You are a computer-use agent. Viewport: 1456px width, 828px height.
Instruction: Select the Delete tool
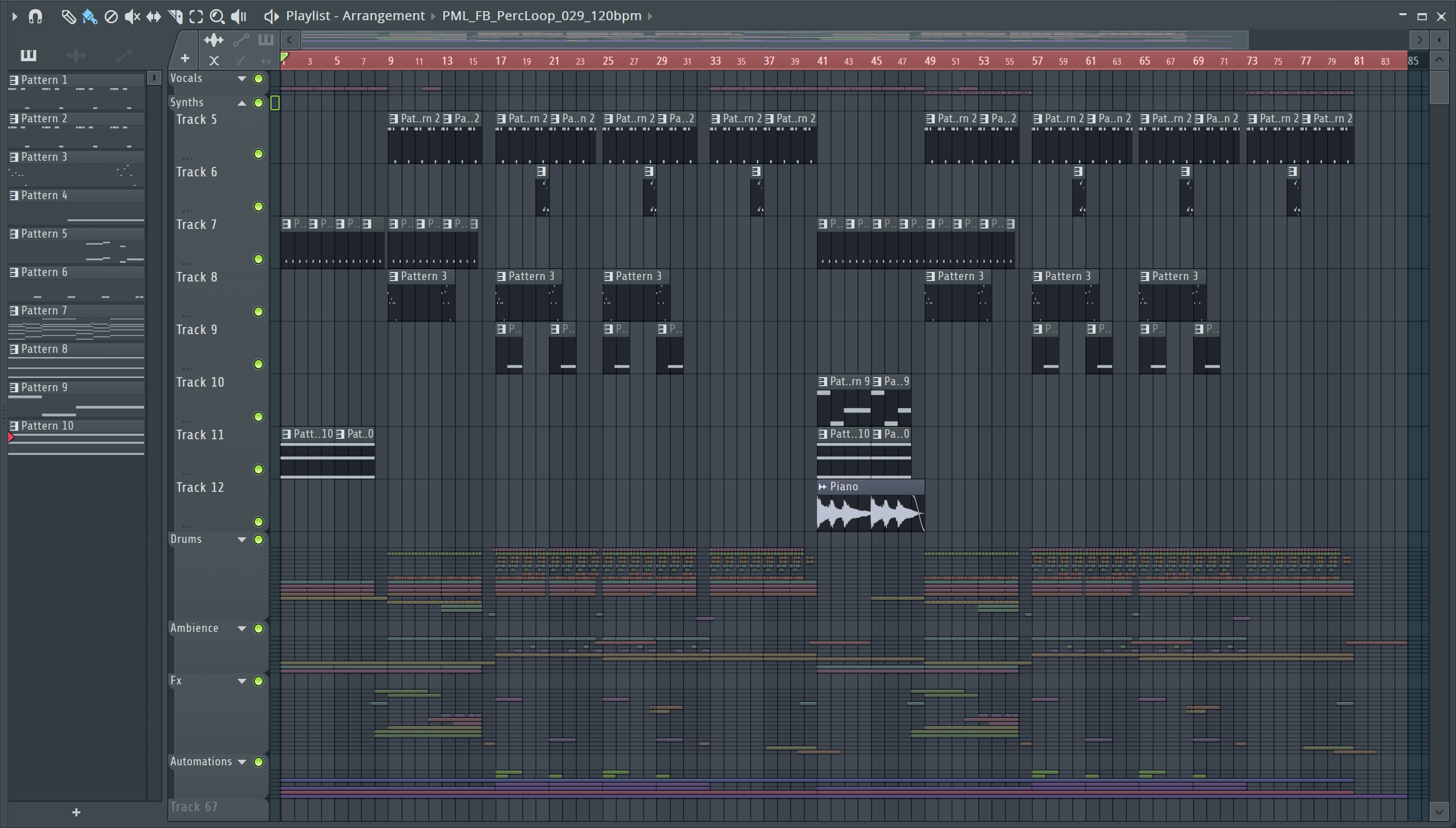pos(111,17)
